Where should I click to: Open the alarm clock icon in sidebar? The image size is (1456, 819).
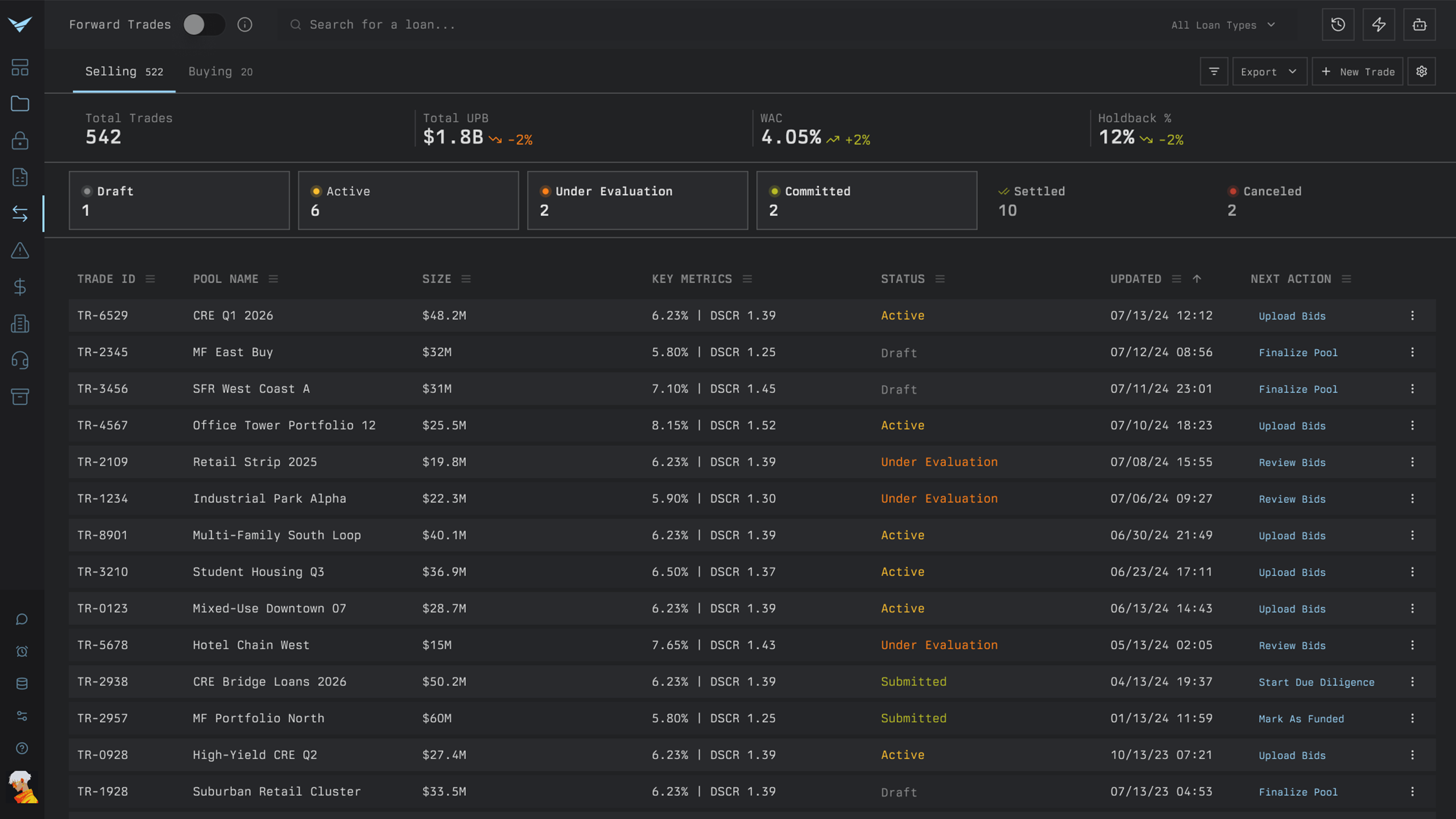coord(22,651)
